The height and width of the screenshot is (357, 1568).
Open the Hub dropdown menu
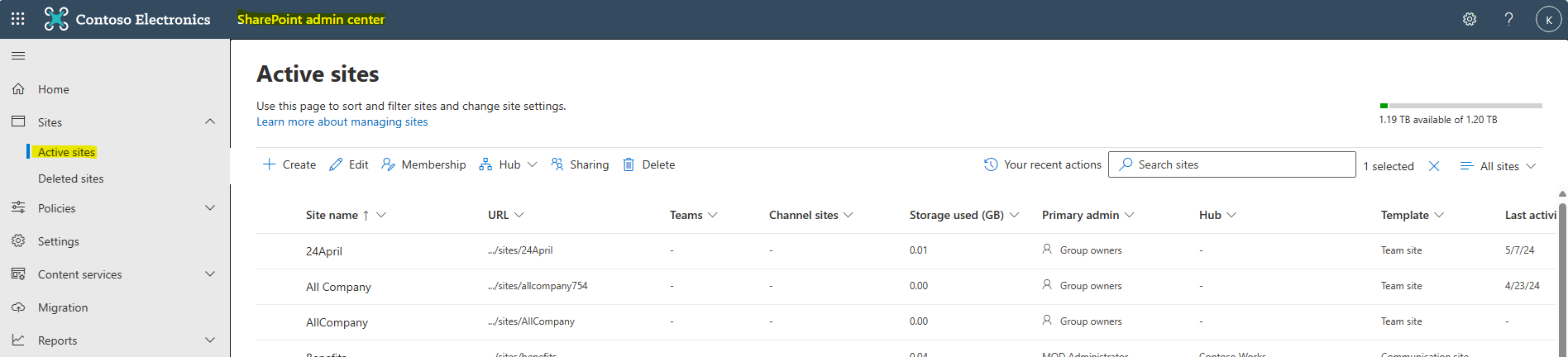(x=509, y=164)
